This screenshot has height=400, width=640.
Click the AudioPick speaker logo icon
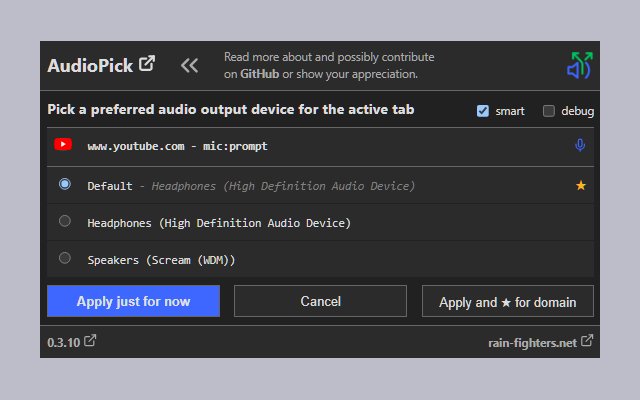click(579, 65)
